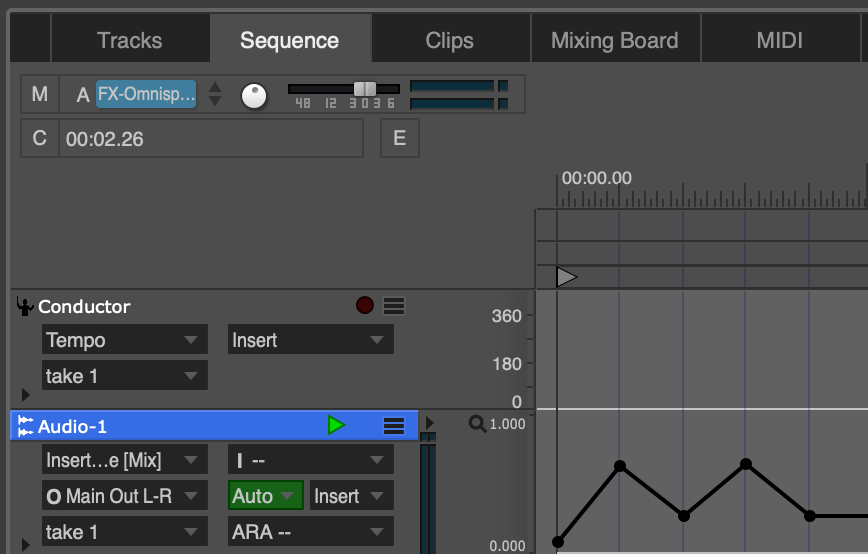Image resolution: width=868 pixels, height=554 pixels.
Task: Switch to the Mixing Board tab
Action: point(615,40)
